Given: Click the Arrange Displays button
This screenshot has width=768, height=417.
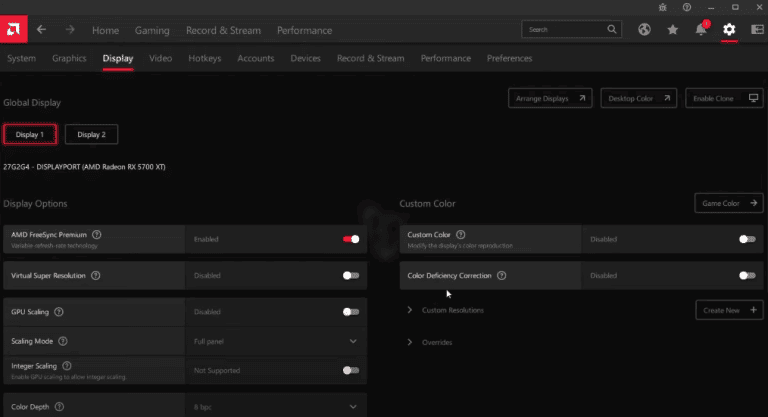Looking at the screenshot, I should click(x=550, y=98).
